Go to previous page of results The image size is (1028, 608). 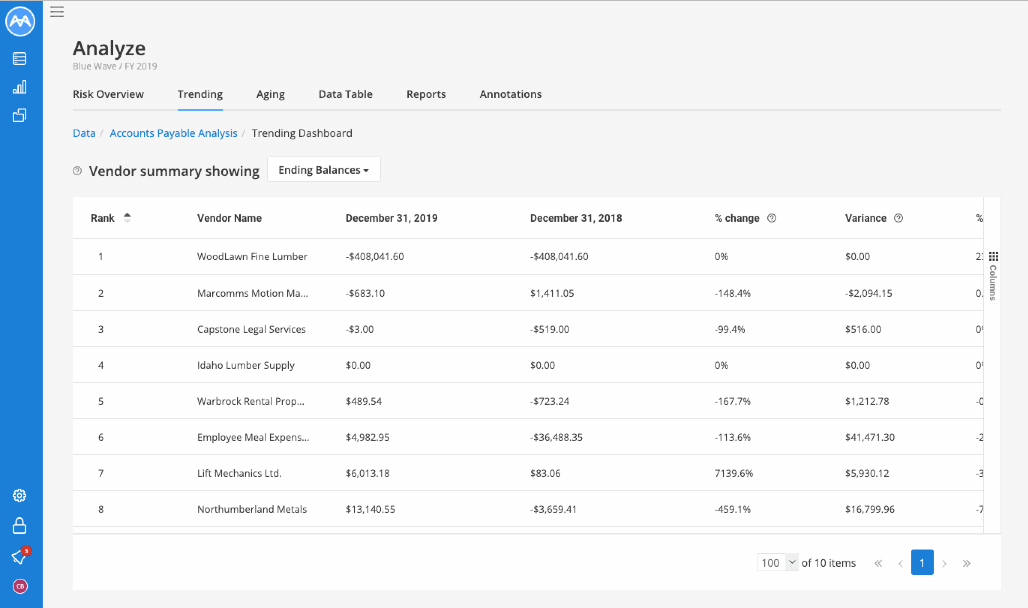[x=901, y=563]
